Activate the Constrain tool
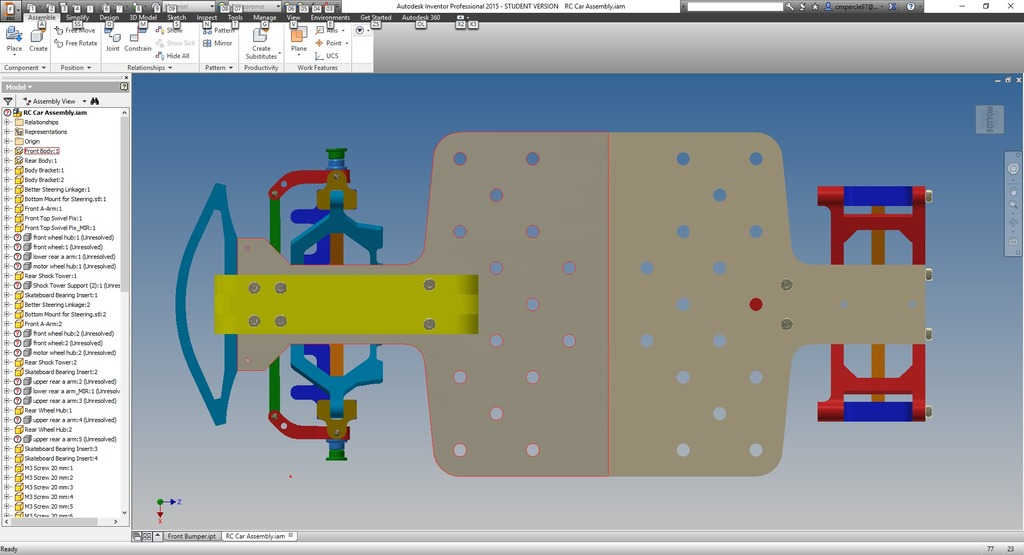 coord(138,40)
